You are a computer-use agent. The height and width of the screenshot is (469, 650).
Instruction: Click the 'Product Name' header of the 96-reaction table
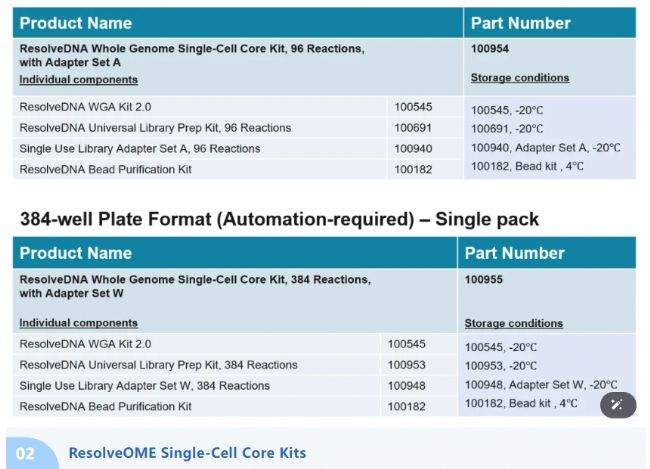click(75, 23)
